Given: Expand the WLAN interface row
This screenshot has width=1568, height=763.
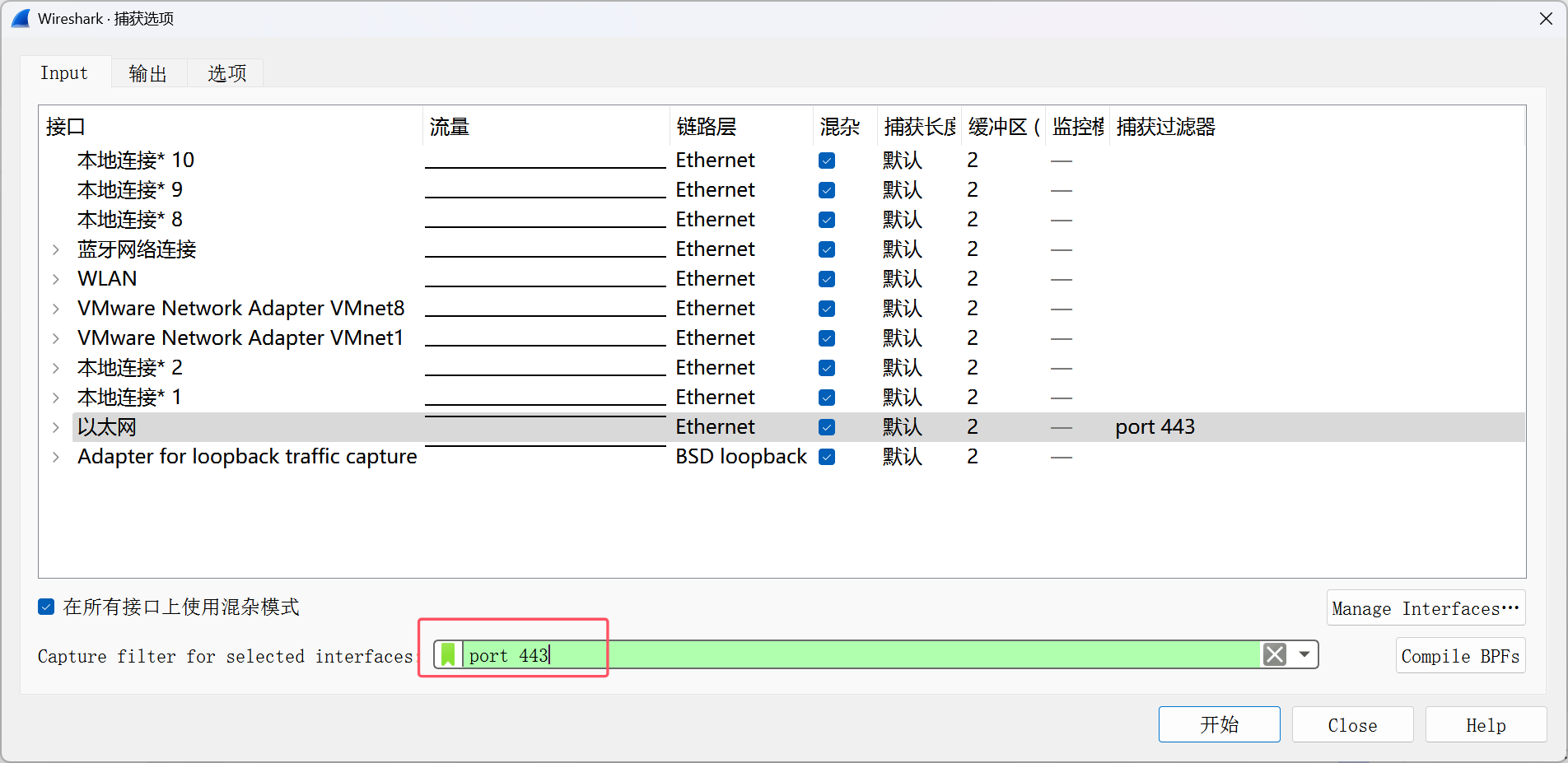Looking at the screenshot, I should tap(55, 279).
